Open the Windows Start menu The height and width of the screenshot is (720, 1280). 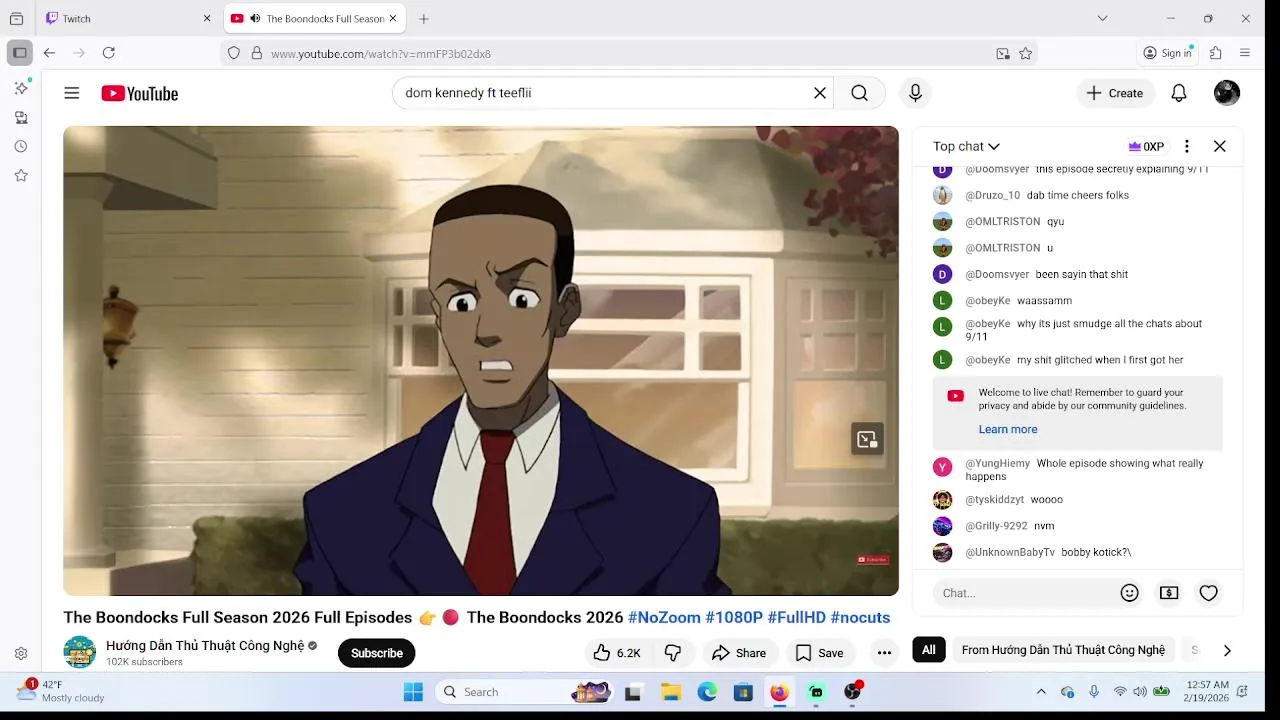pos(413,692)
